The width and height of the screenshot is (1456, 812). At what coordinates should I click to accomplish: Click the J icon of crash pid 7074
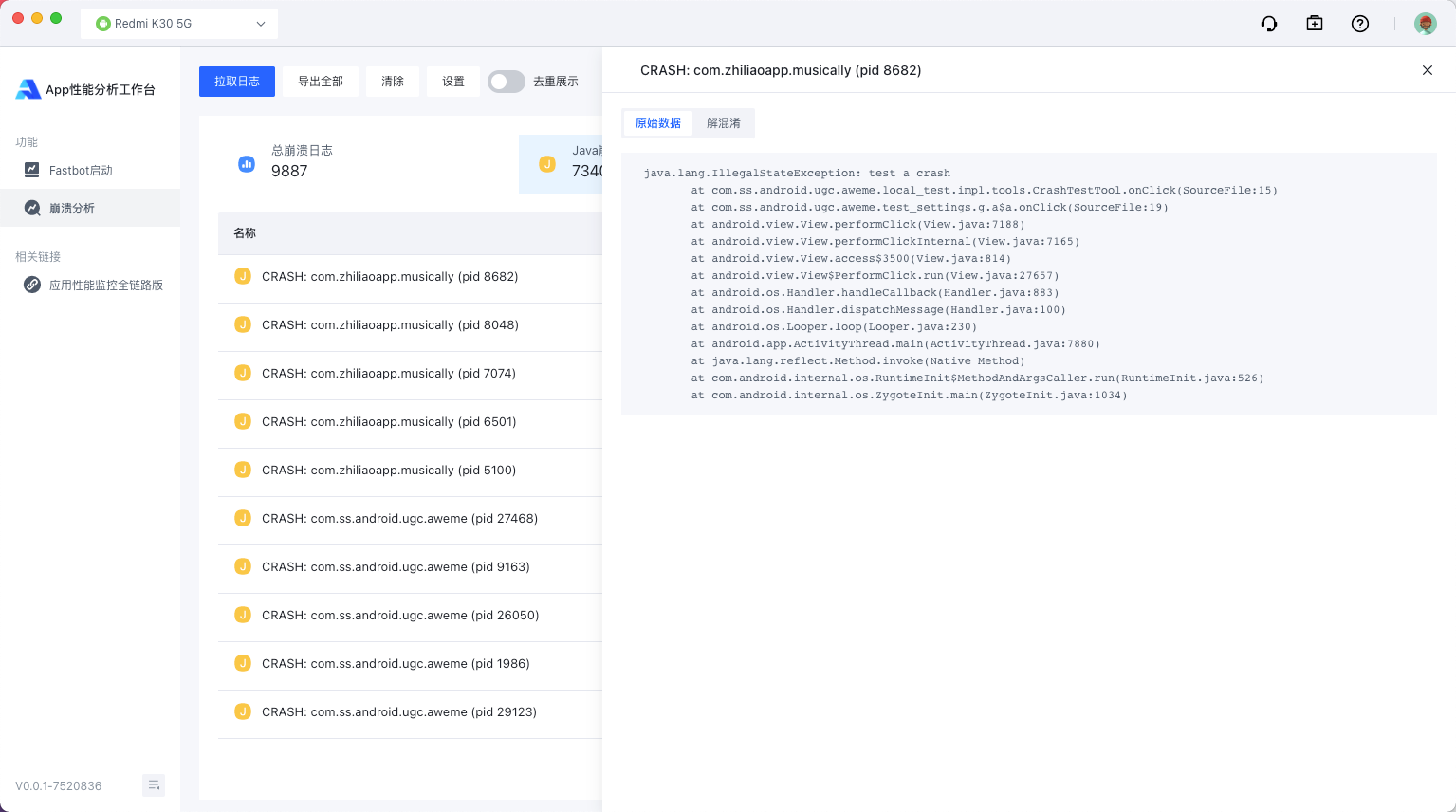(243, 373)
